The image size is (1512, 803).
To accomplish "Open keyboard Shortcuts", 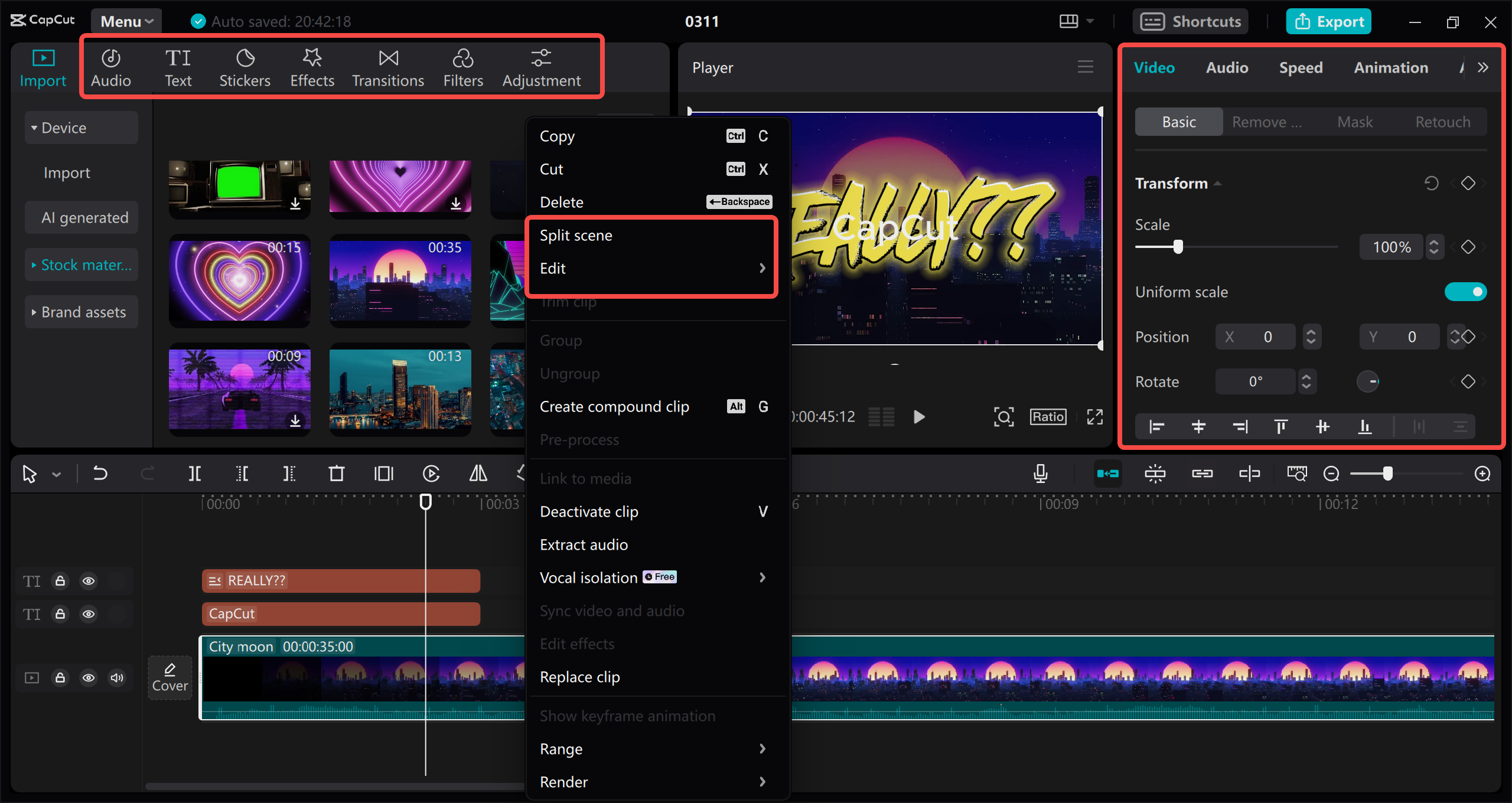I will 1190,21.
